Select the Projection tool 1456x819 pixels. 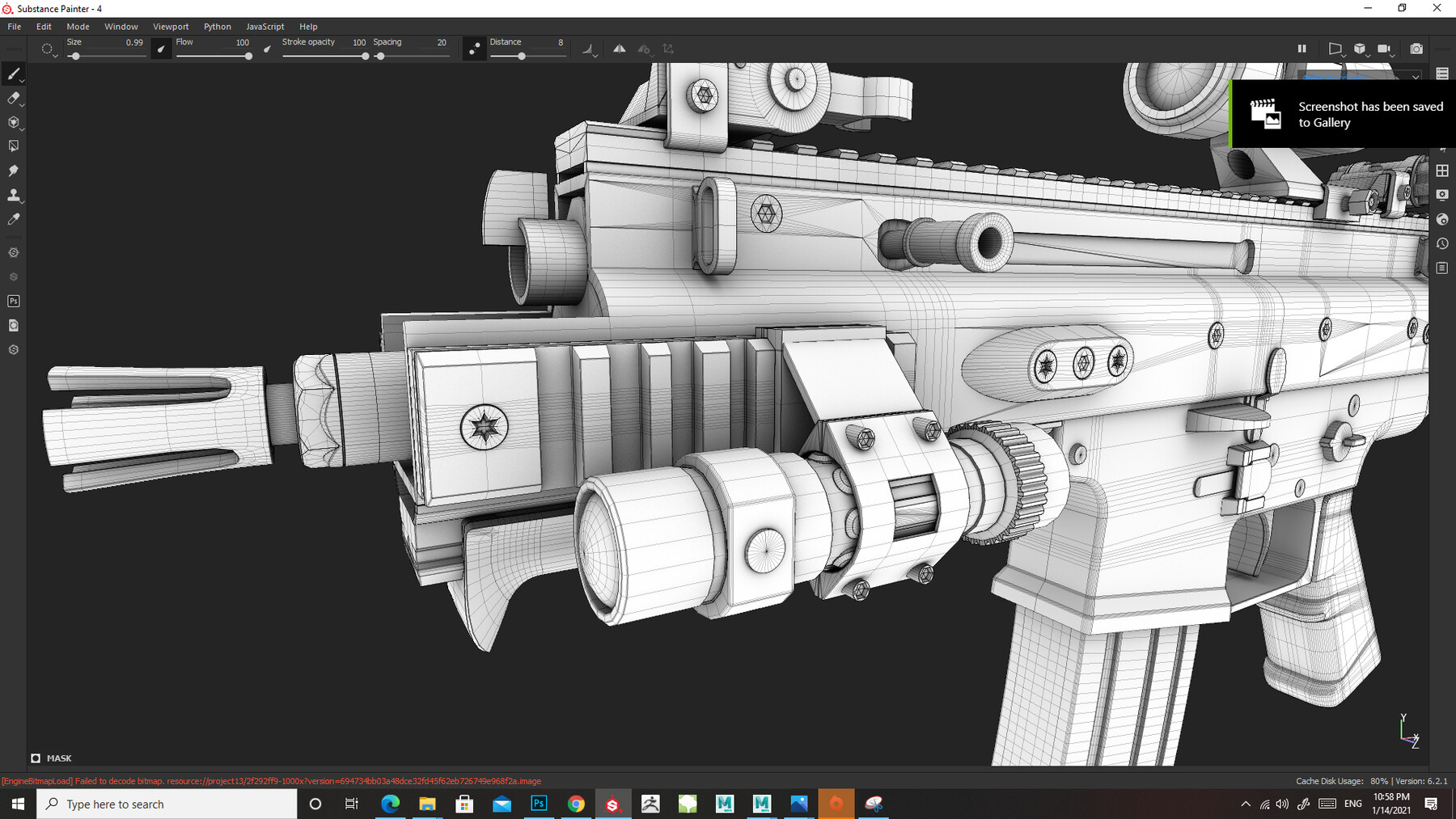click(x=14, y=122)
